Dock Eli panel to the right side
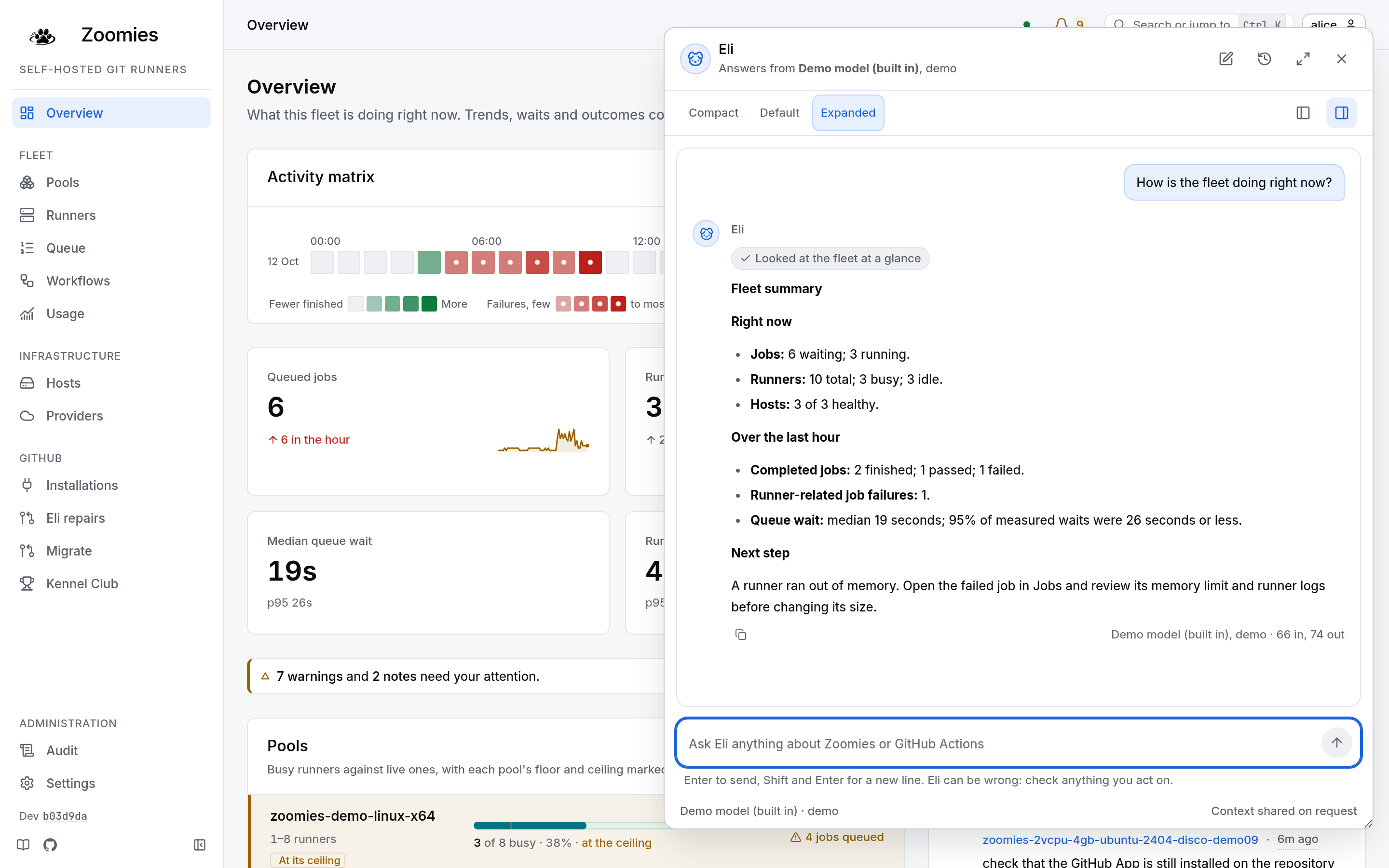 pyautogui.click(x=1341, y=112)
